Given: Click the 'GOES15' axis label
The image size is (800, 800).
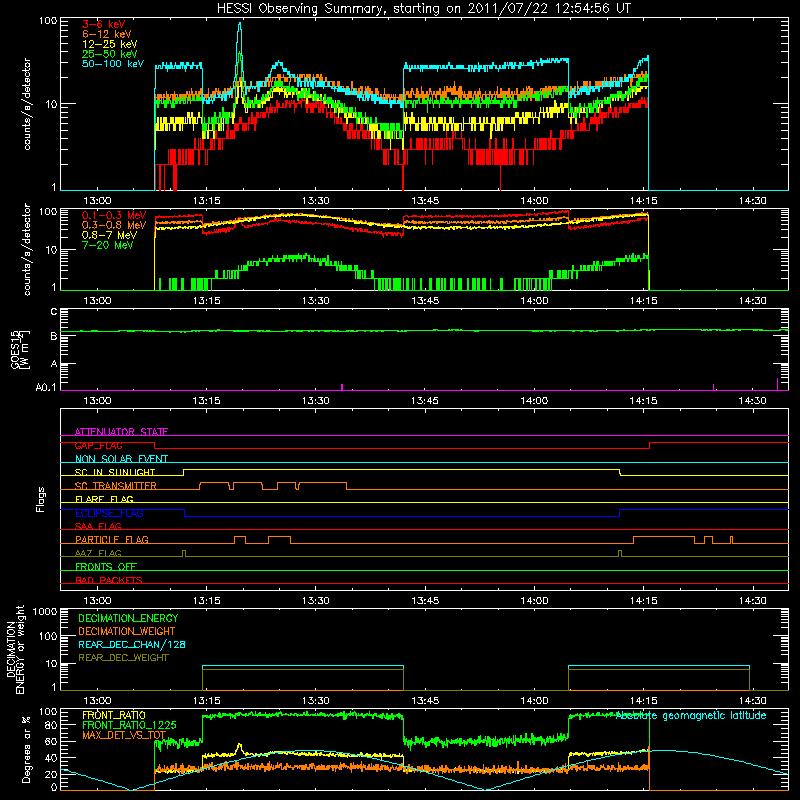Looking at the screenshot, I should 16,349.
